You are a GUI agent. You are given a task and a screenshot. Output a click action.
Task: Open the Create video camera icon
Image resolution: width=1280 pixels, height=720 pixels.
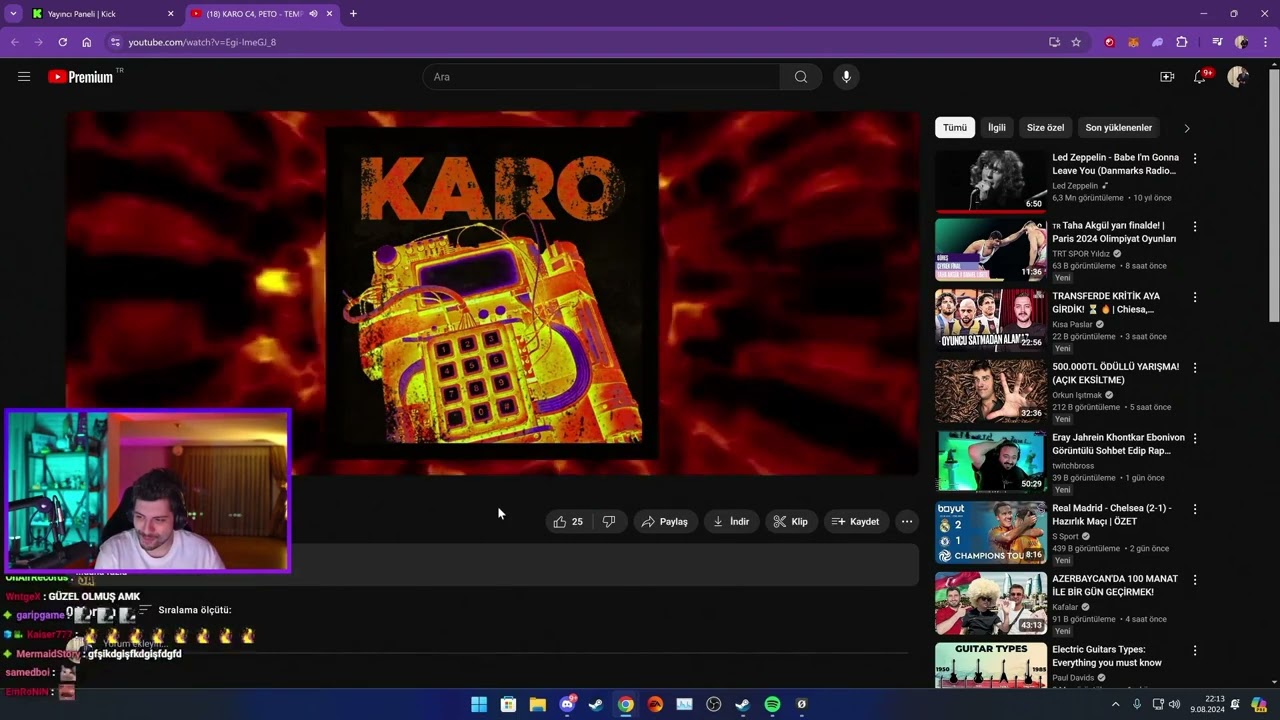click(1166, 77)
